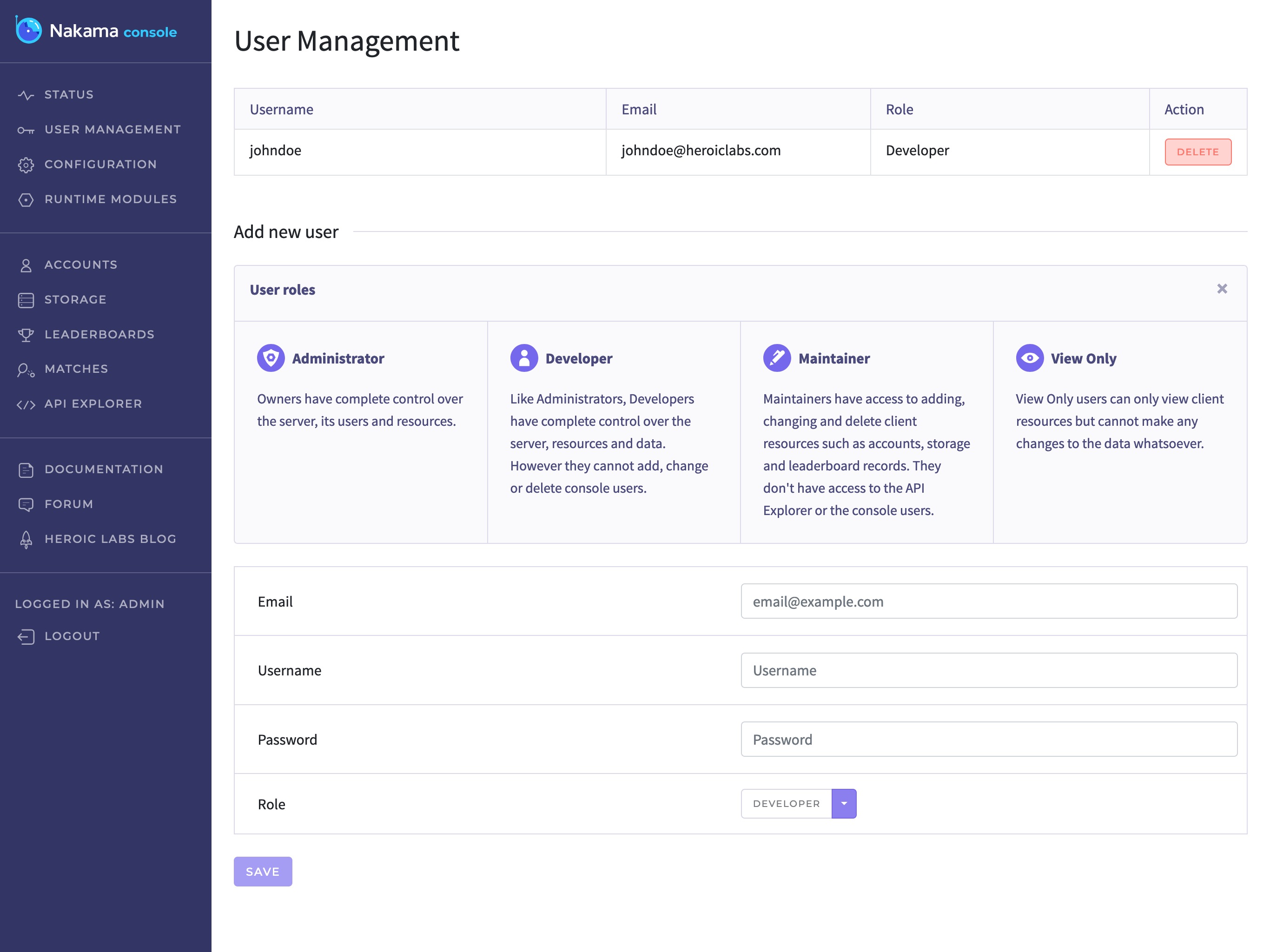Click the Status pulse icon in sidebar
The image size is (1270, 952).
(26, 95)
